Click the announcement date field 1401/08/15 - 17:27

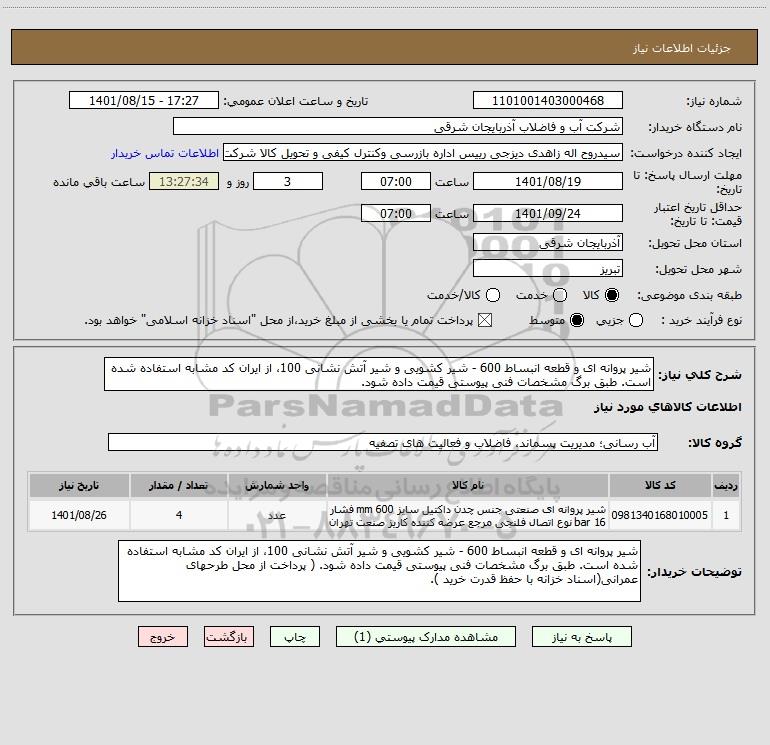click(144, 100)
